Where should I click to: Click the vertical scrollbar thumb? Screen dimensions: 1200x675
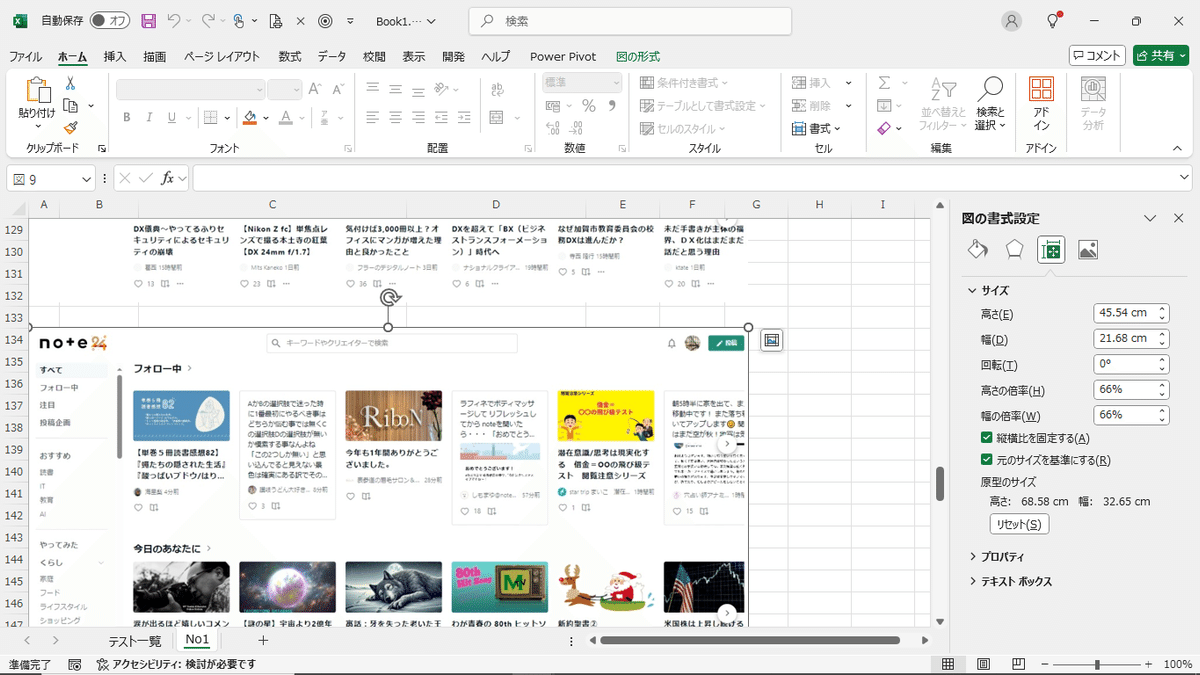(x=940, y=484)
